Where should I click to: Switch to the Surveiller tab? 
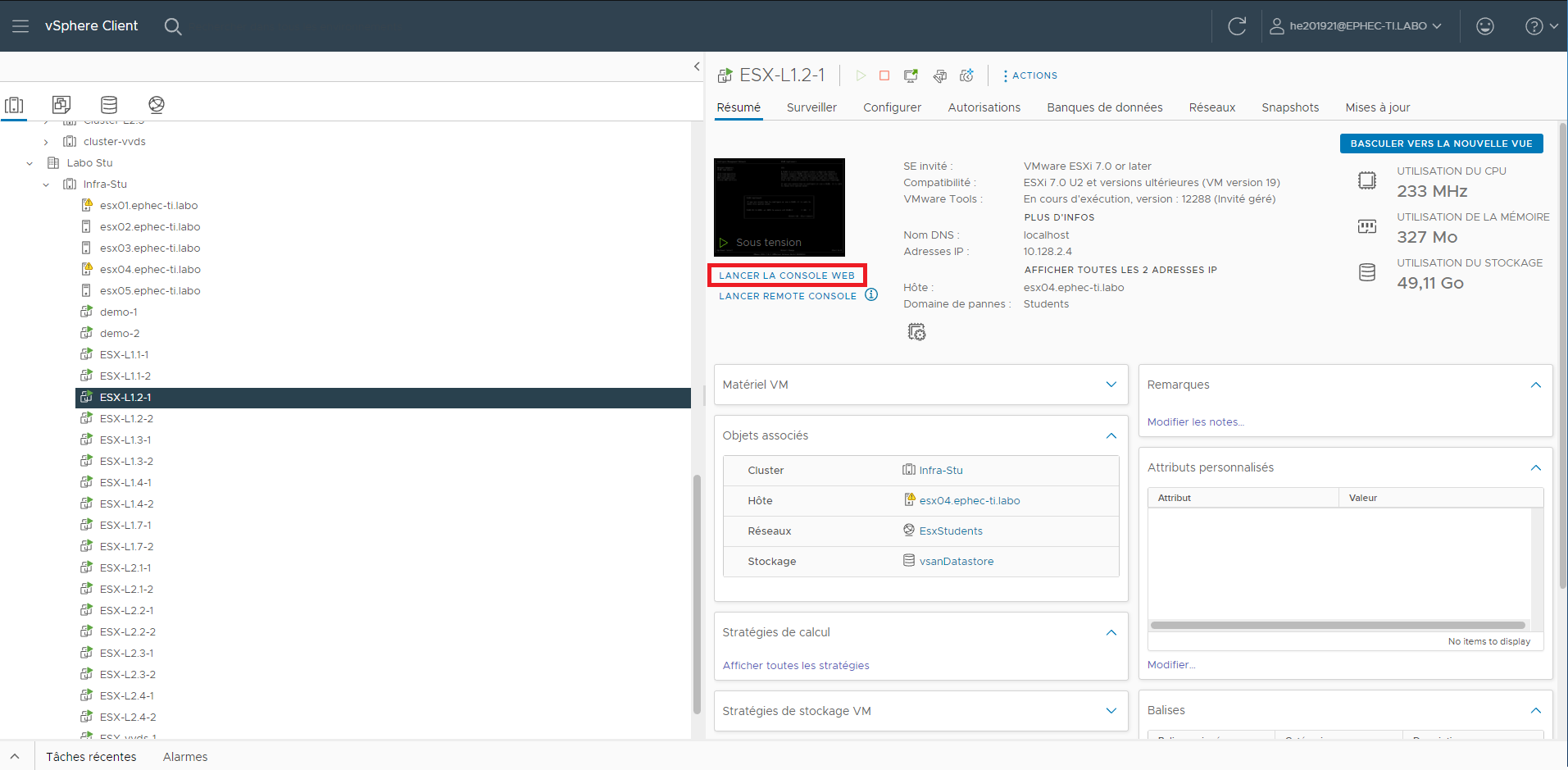(x=811, y=107)
